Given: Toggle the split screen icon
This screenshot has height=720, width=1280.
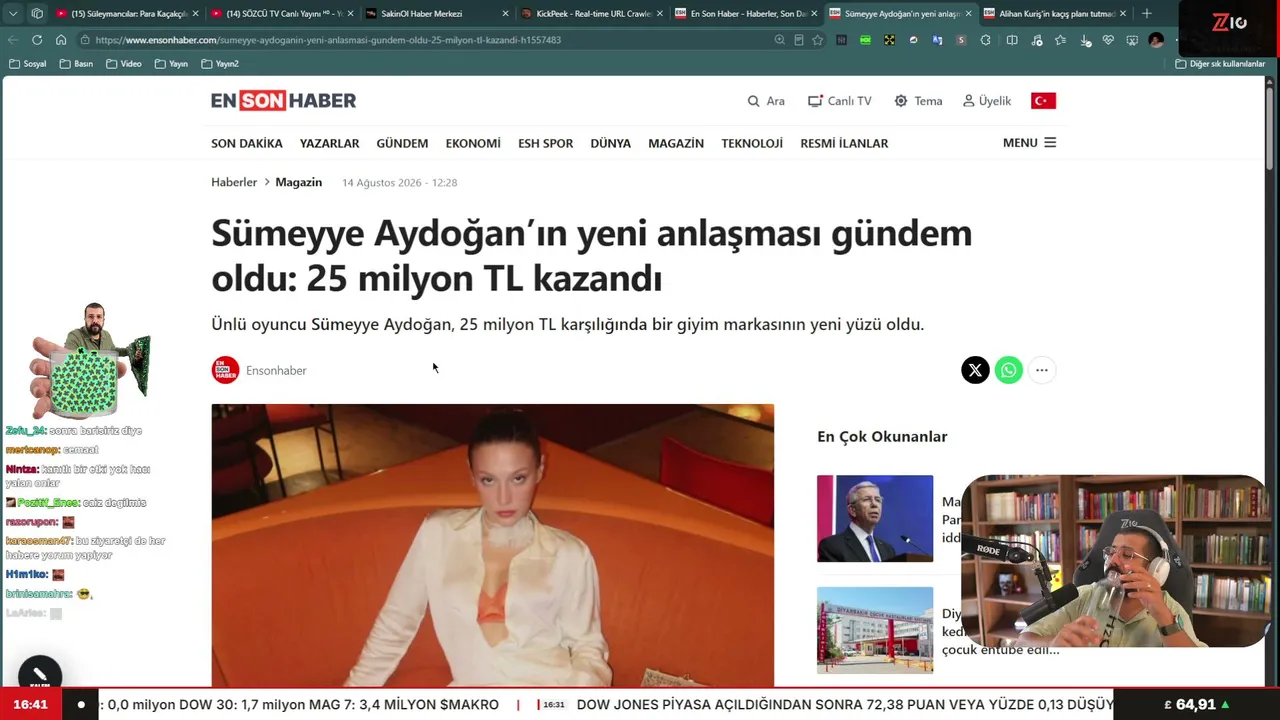Looking at the screenshot, I should (1012, 40).
